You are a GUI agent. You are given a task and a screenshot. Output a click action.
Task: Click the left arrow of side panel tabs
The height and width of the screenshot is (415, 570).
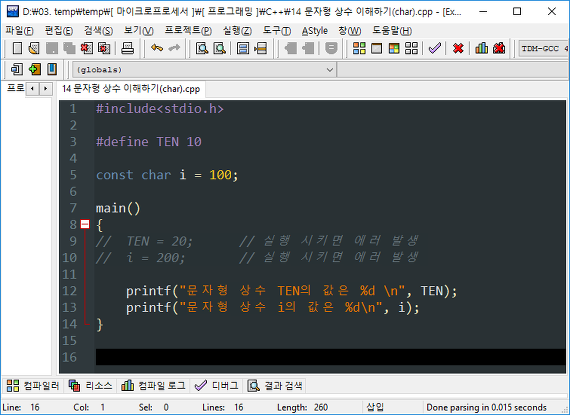(32, 89)
